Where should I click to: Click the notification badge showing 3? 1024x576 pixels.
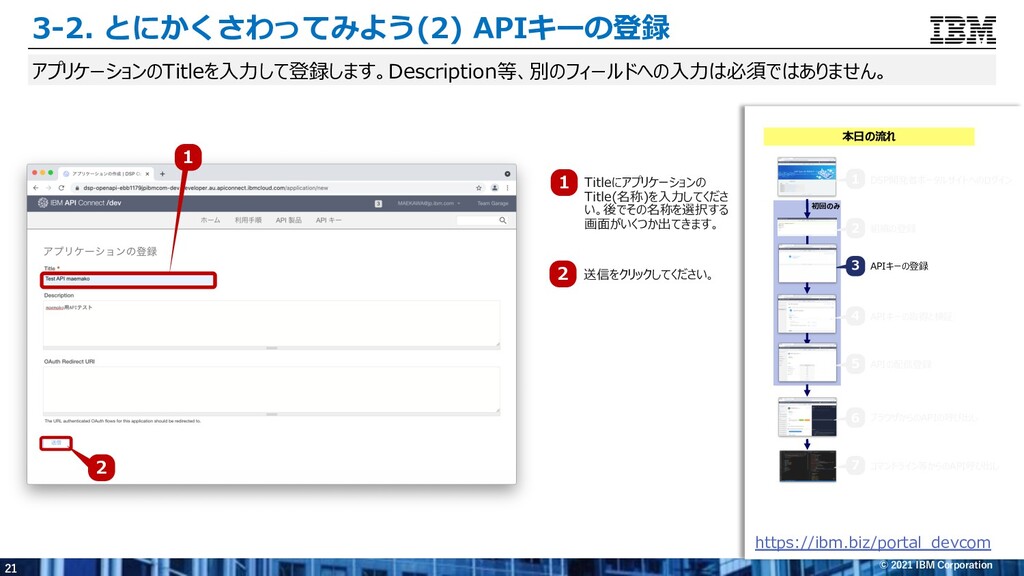pos(378,204)
